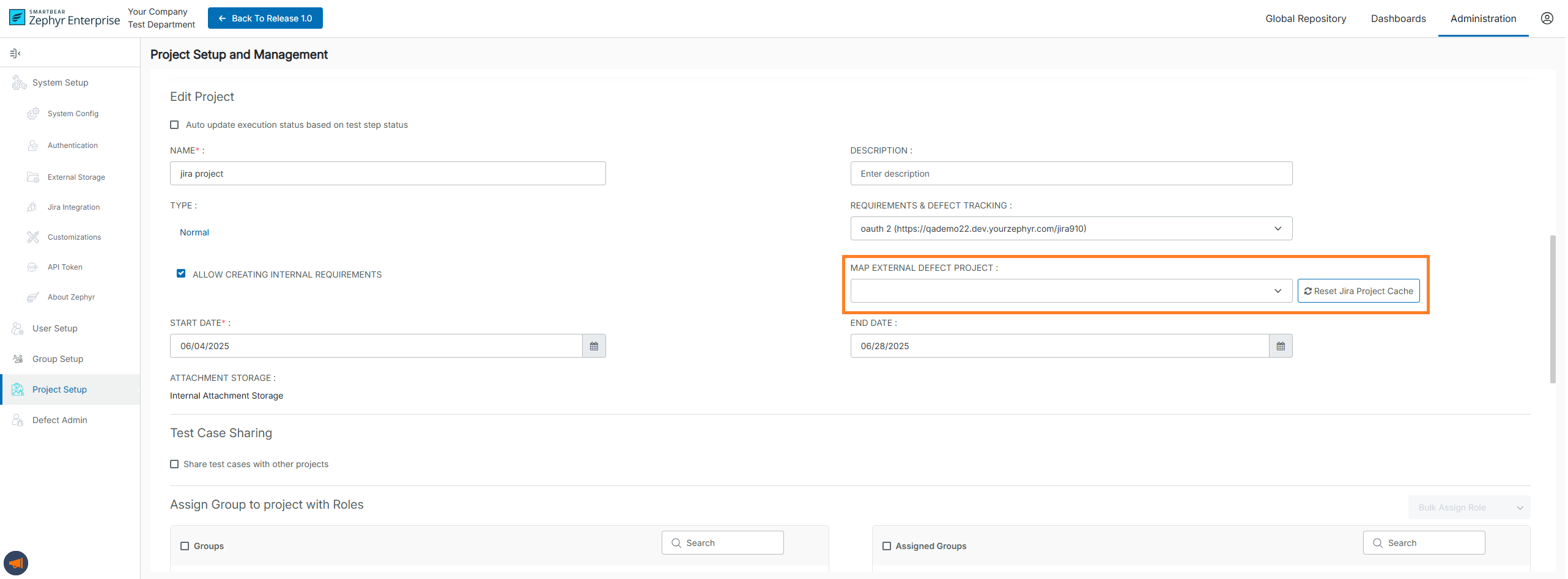Click the project Description input field
Screen dimensions: 1568x579
pyautogui.click(x=1070, y=174)
